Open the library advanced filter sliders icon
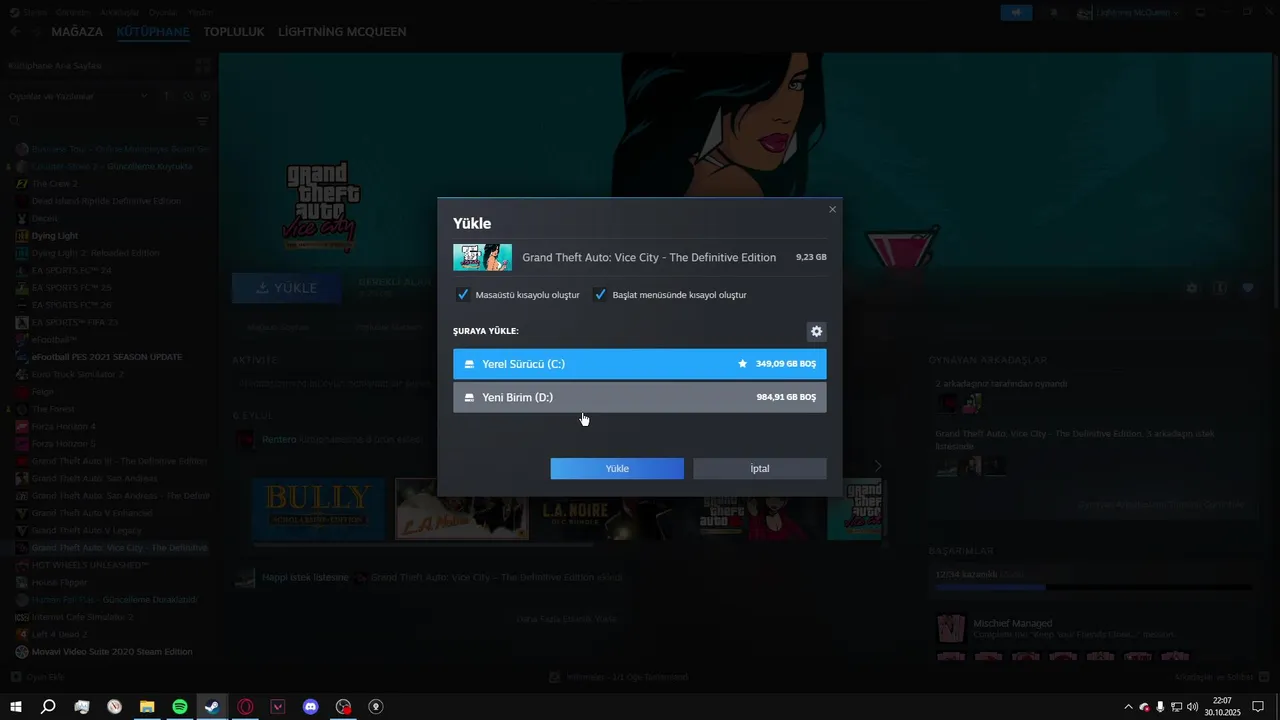Image resolution: width=1280 pixels, height=720 pixels. 203,121
